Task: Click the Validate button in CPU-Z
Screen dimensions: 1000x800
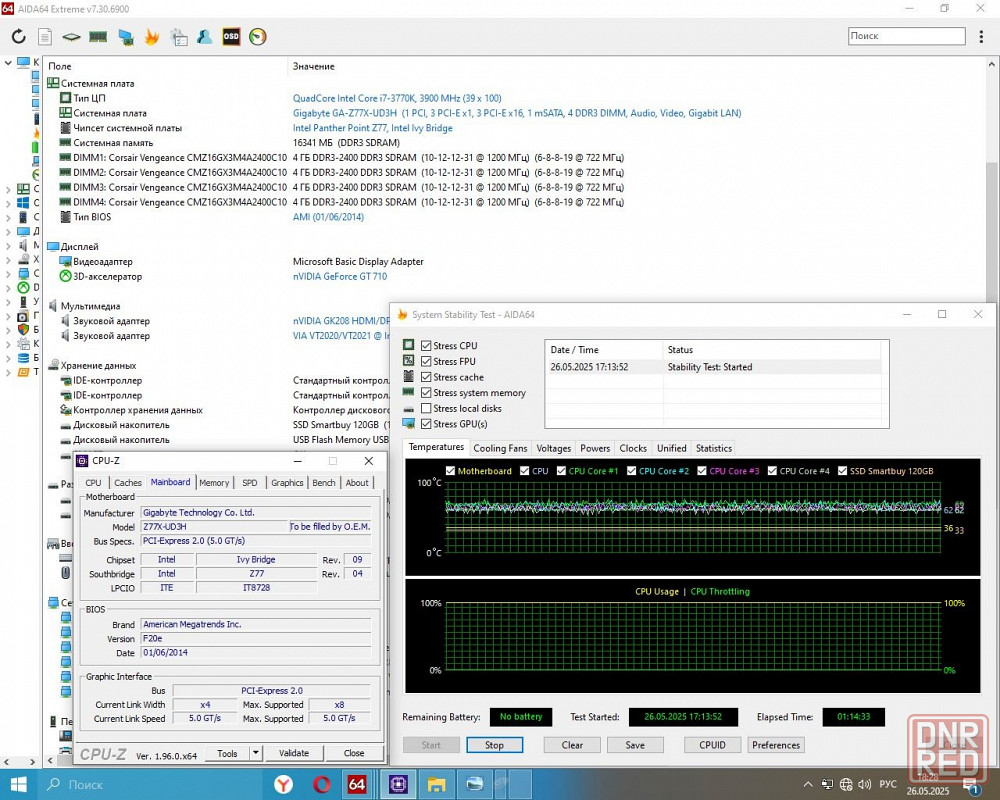Action: [293, 753]
